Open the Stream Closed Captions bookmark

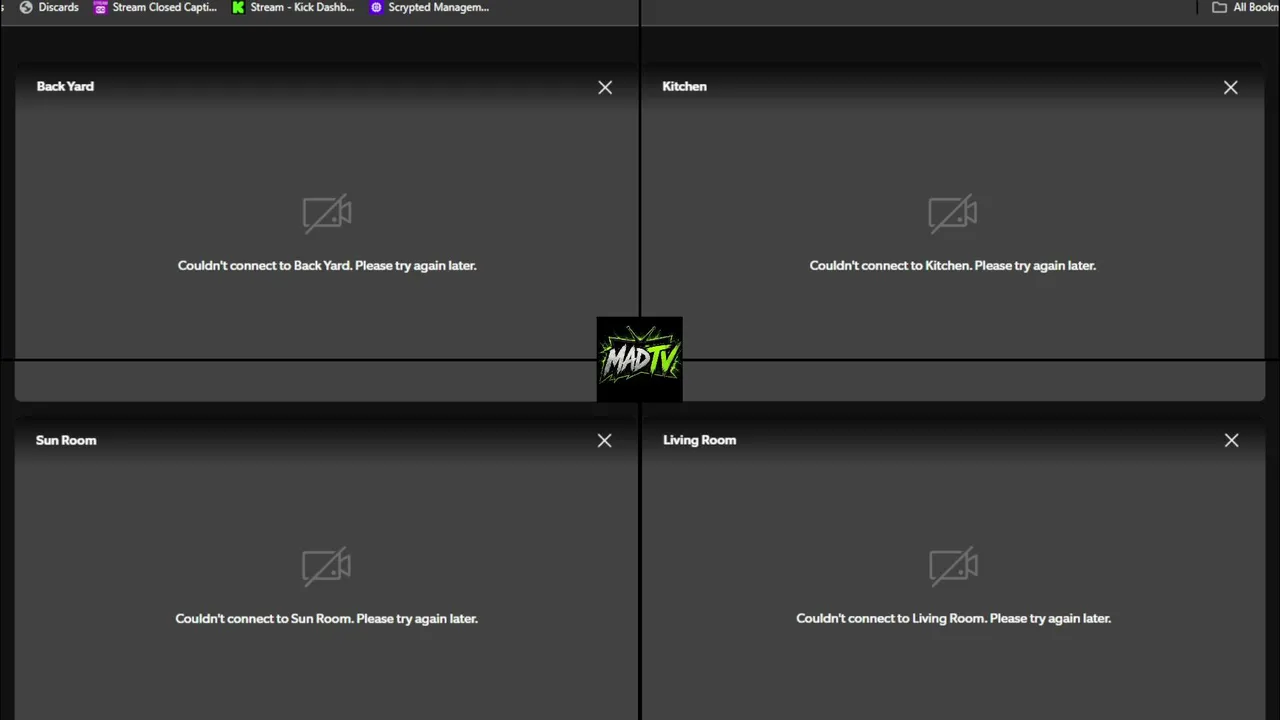pos(155,7)
